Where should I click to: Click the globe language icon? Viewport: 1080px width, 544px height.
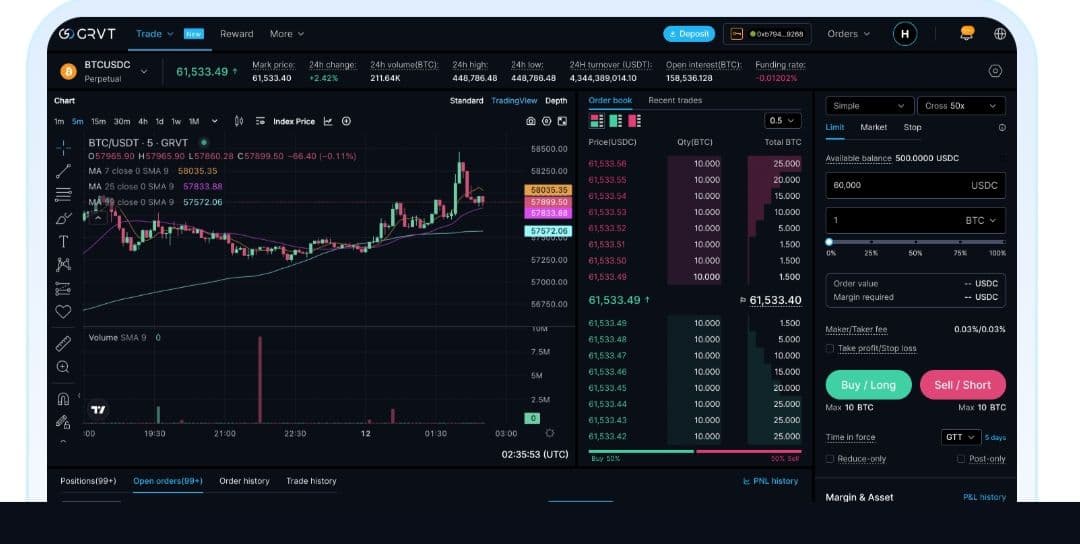click(x=999, y=33)
